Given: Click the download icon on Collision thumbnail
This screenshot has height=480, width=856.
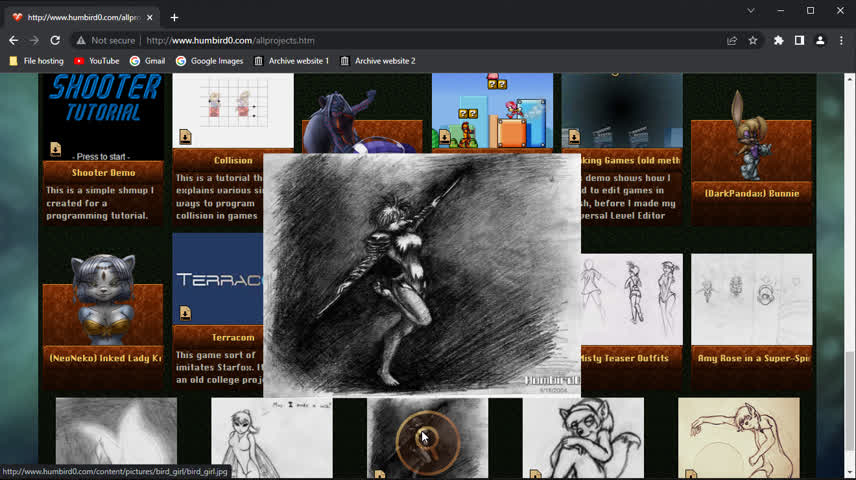Looking at the screenshot, I should [185, 137].
